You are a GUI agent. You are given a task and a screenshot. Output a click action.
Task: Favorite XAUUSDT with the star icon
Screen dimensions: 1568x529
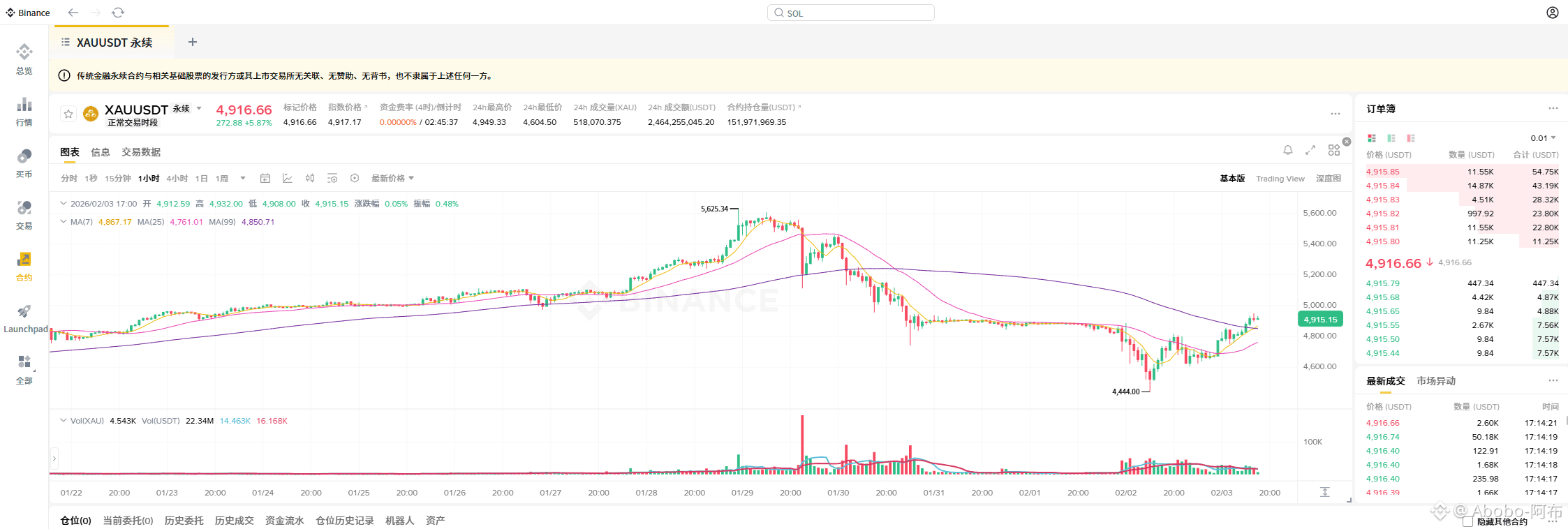click(x=68, y=114)
